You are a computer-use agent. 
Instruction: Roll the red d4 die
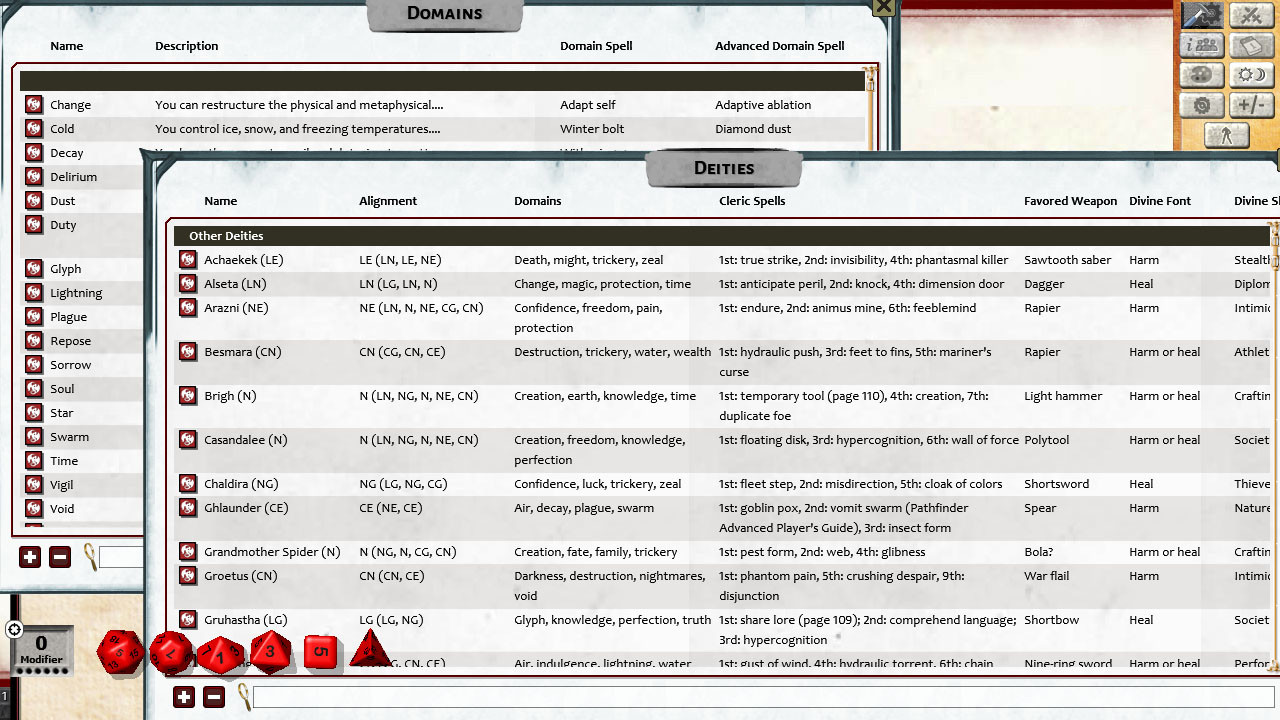(x=370, y=650)
